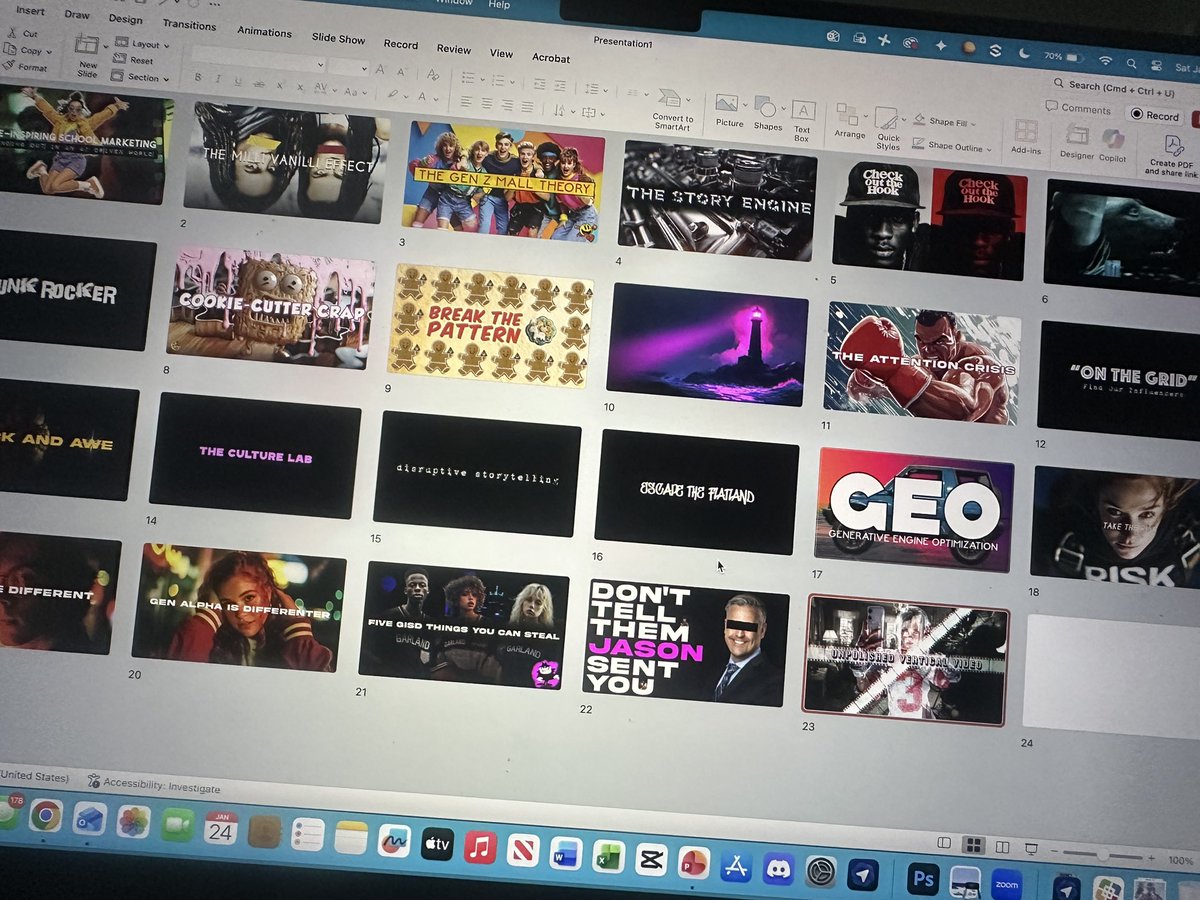Click Accessibility: Investigate in status bar
Image resolution: width=1200 pixels, height=900 pixels.
(x=153, y=785)
